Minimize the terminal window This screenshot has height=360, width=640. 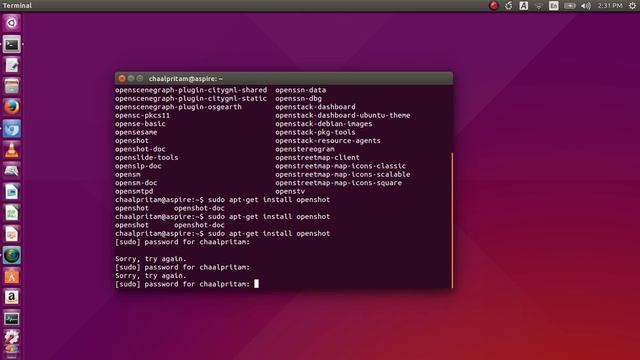(131, 78)
